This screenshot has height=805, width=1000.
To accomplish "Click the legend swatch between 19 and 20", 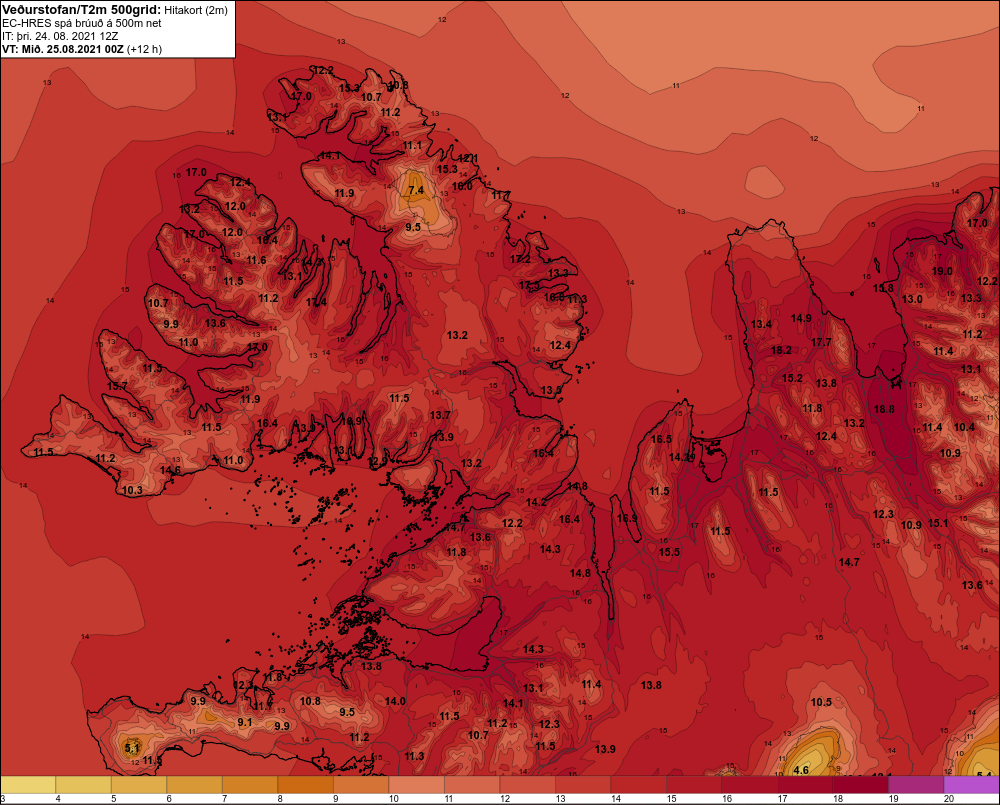I will (916, 785).
